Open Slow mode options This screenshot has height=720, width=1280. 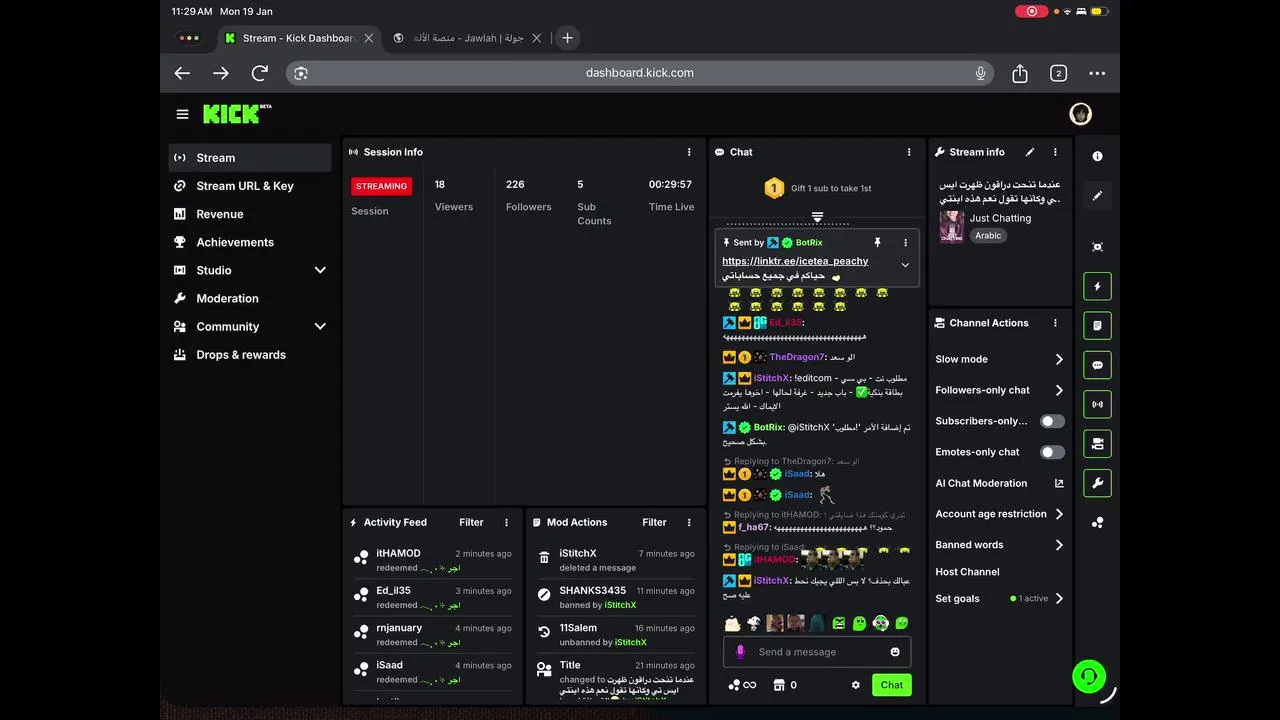click(x=999, y=359)
